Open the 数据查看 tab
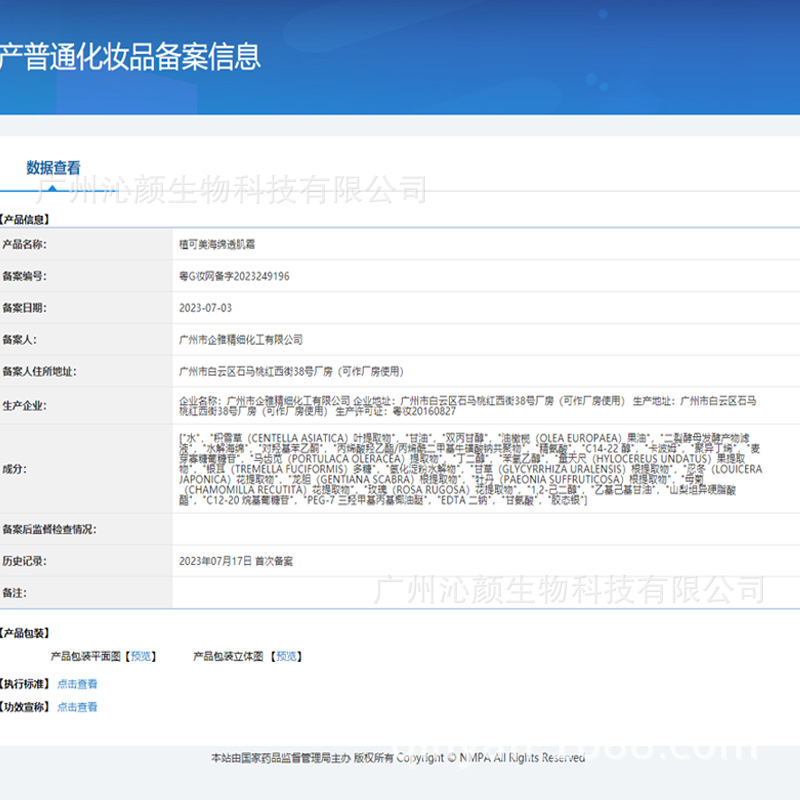Screen dimensions: 800x800 tap(53, 168)
